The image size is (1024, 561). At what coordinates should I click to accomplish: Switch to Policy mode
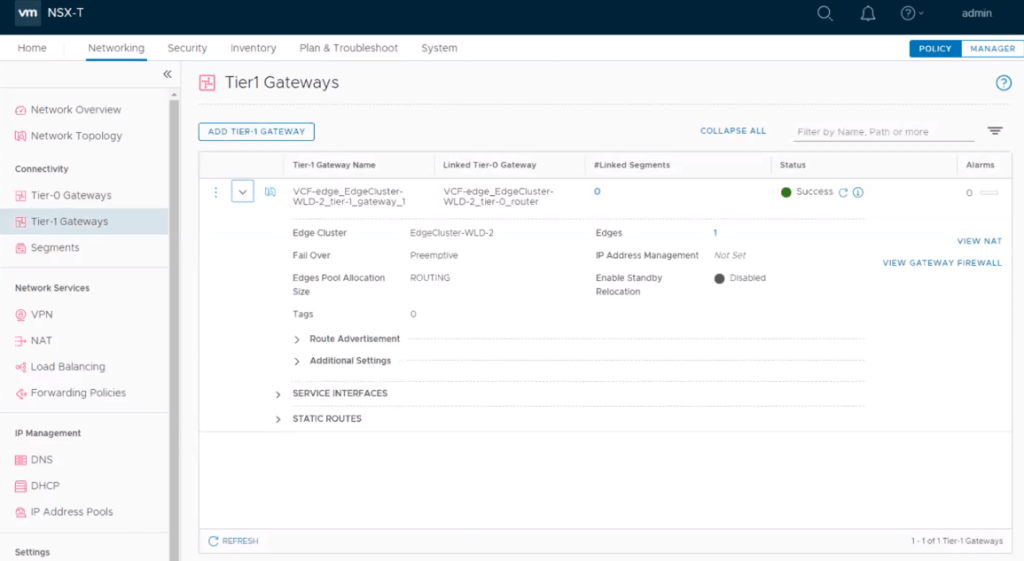[x=935, y=48]
